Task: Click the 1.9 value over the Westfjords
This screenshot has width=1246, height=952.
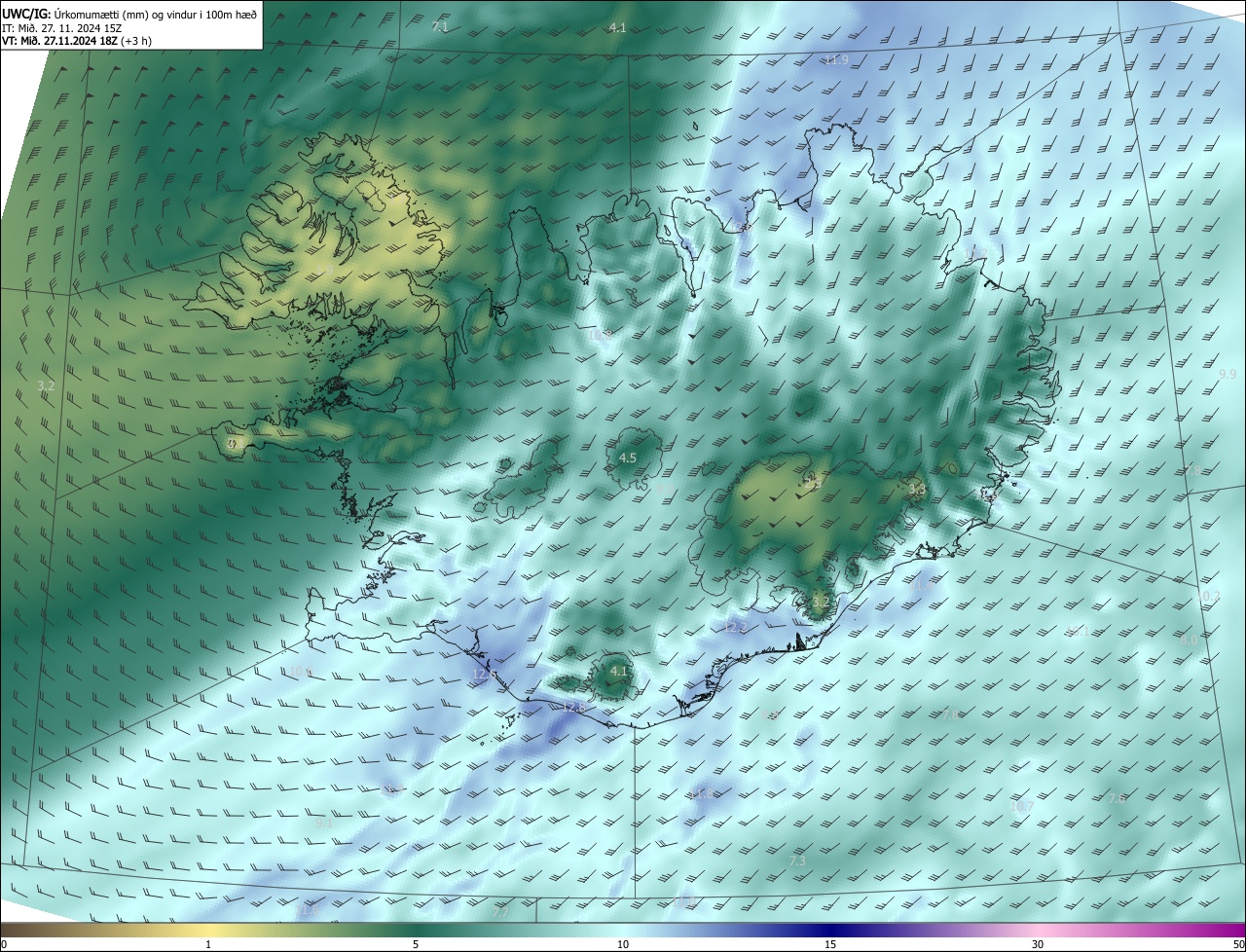Action: pos(324,268)
